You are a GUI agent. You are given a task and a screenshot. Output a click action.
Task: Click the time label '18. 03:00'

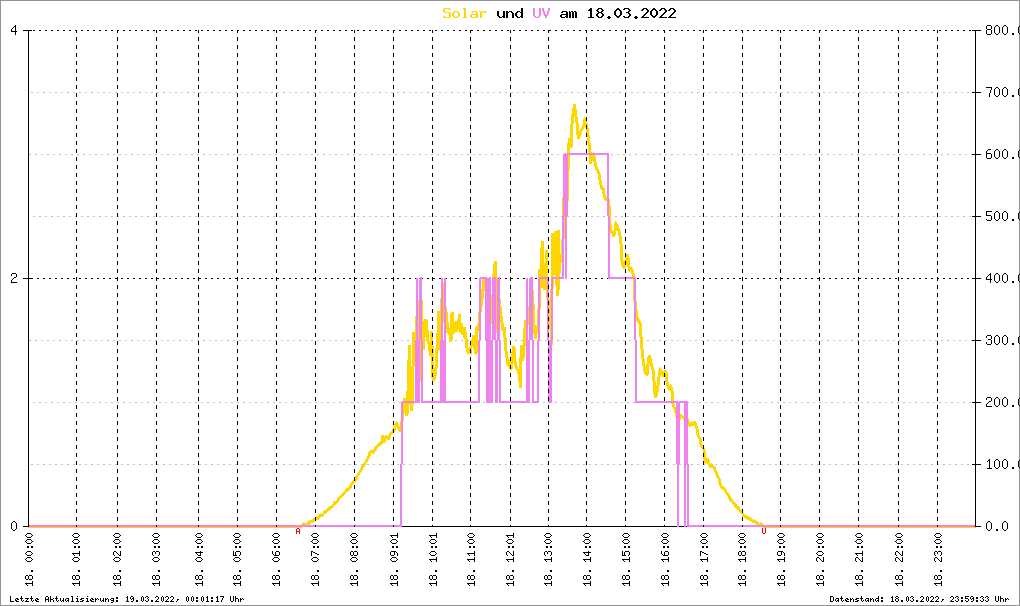[x=156, y=560]
